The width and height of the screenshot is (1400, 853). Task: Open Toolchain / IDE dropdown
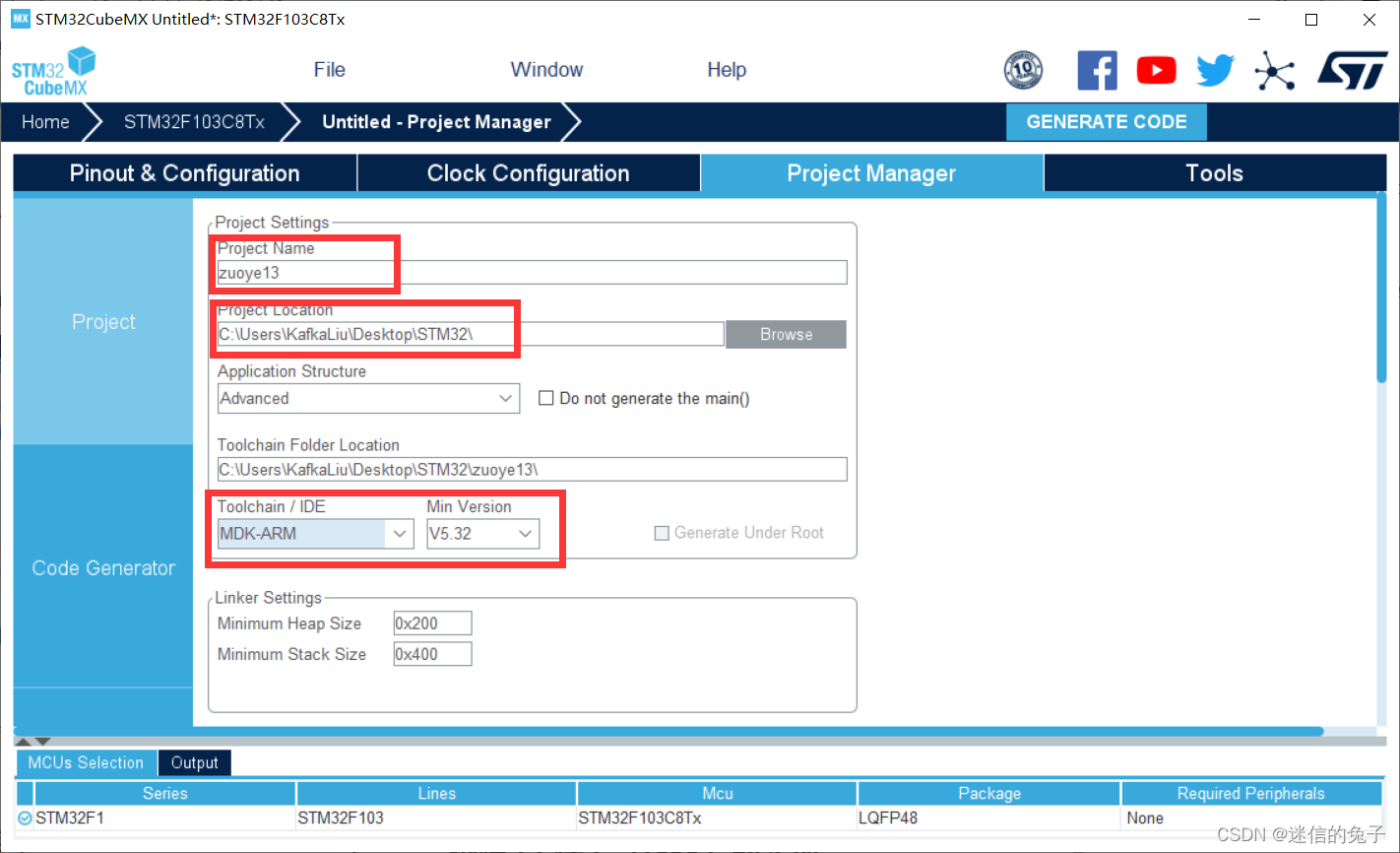click(x=315, y=534)
